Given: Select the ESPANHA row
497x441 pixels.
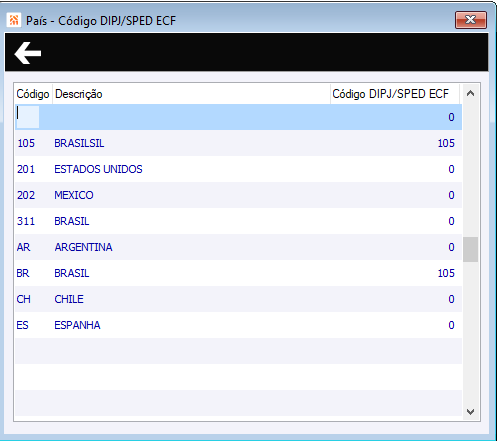Looking at the screenshot, I should click(238, 325).
